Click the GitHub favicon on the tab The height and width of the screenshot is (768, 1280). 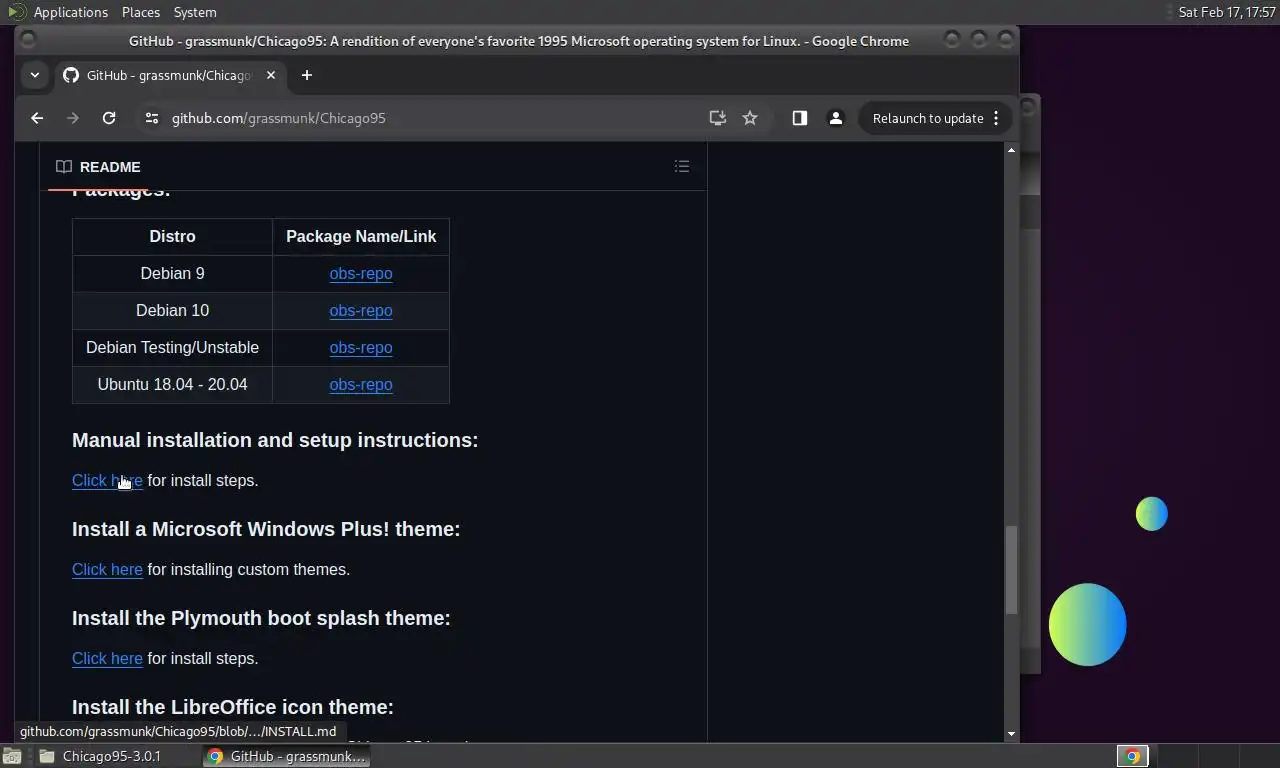point(71,75)
